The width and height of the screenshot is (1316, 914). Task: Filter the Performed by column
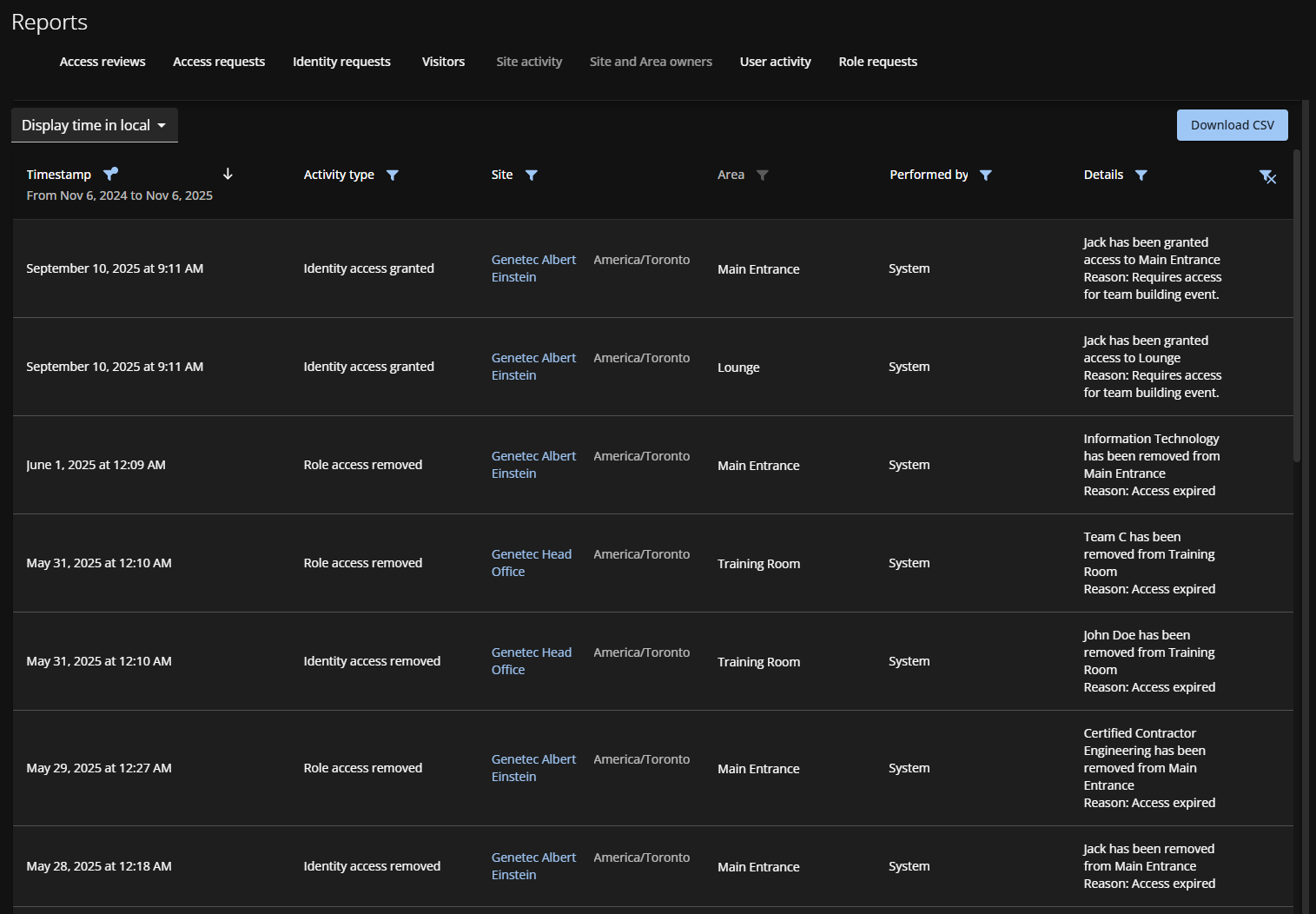(986, 176)
